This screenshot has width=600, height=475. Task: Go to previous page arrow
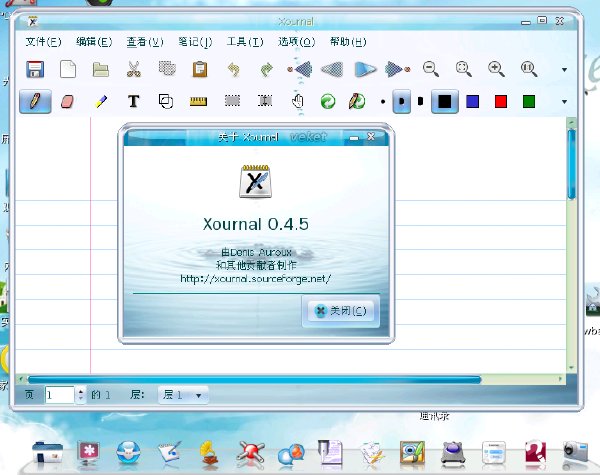click(332, 69)
